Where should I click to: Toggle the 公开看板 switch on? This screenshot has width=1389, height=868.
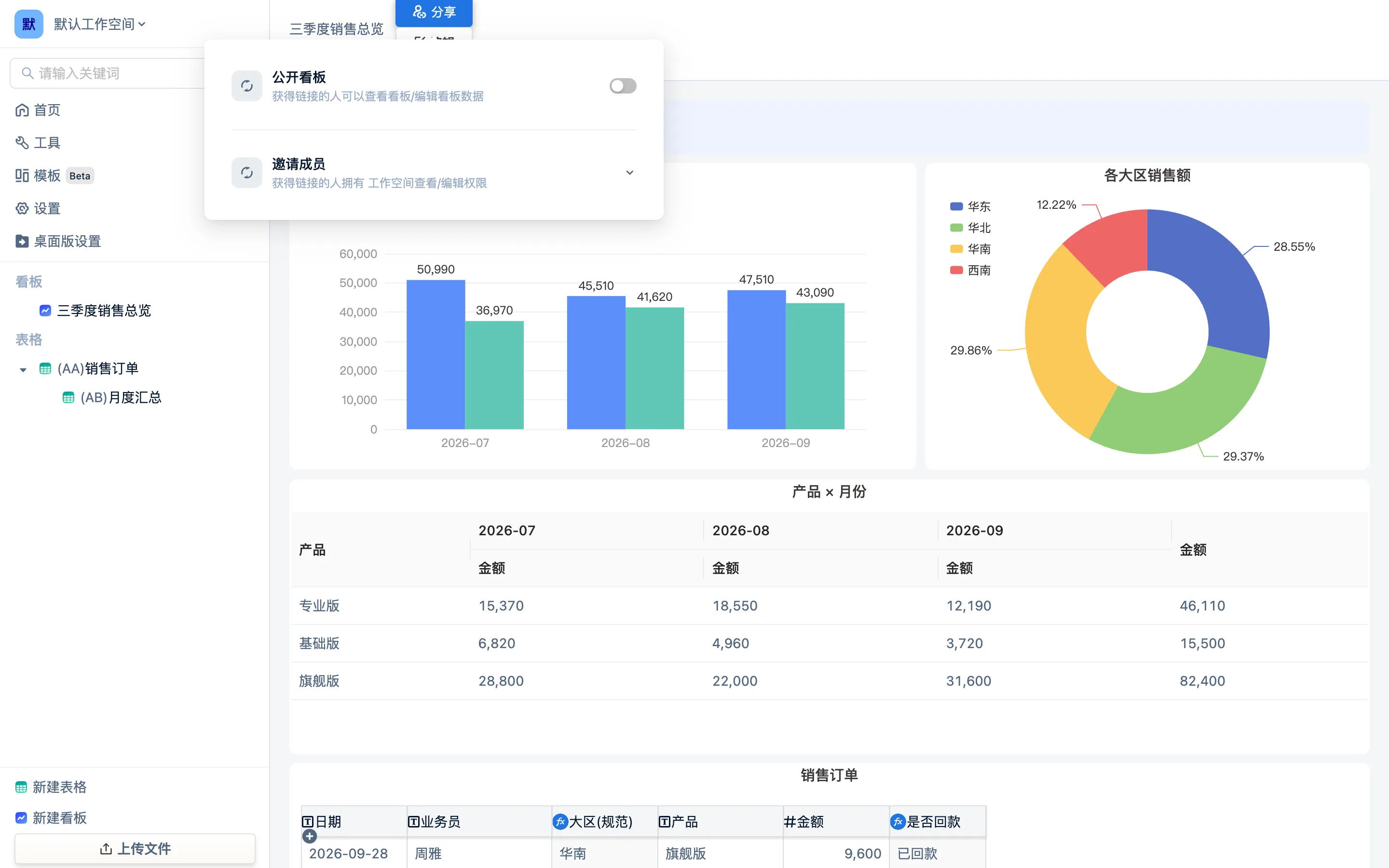(623, 86)
